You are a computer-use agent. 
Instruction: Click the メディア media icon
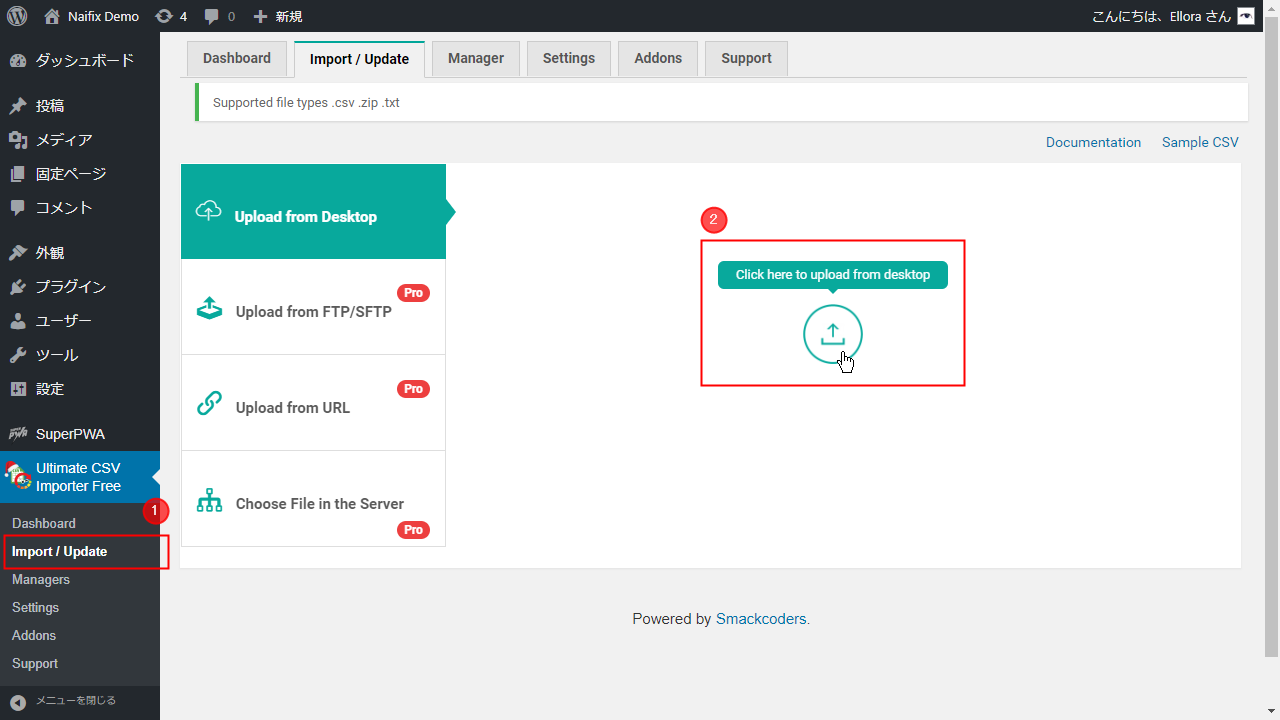pyautogui.click(x=18, y=140)
